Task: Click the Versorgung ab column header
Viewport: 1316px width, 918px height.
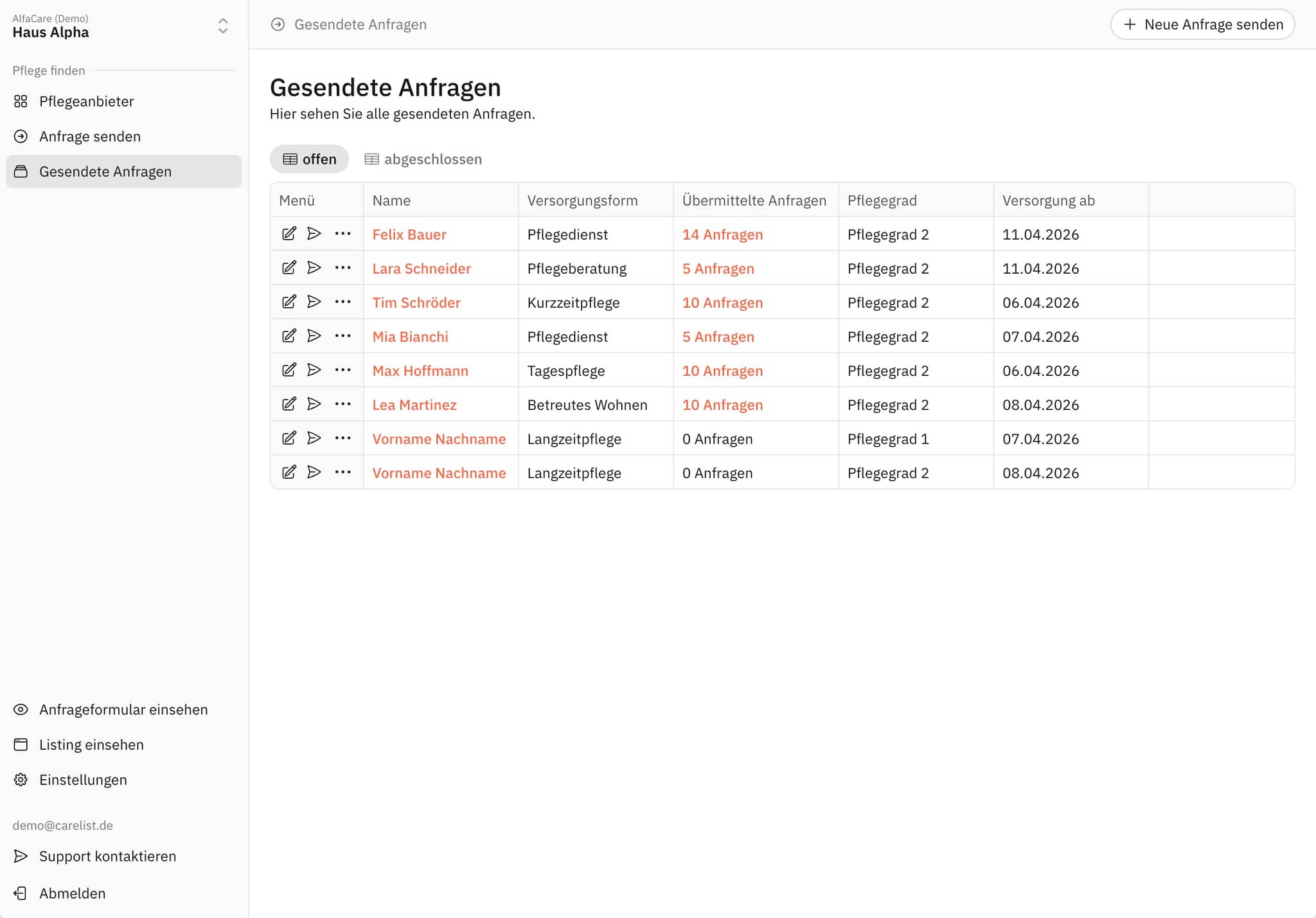Action: [1048, 200]
